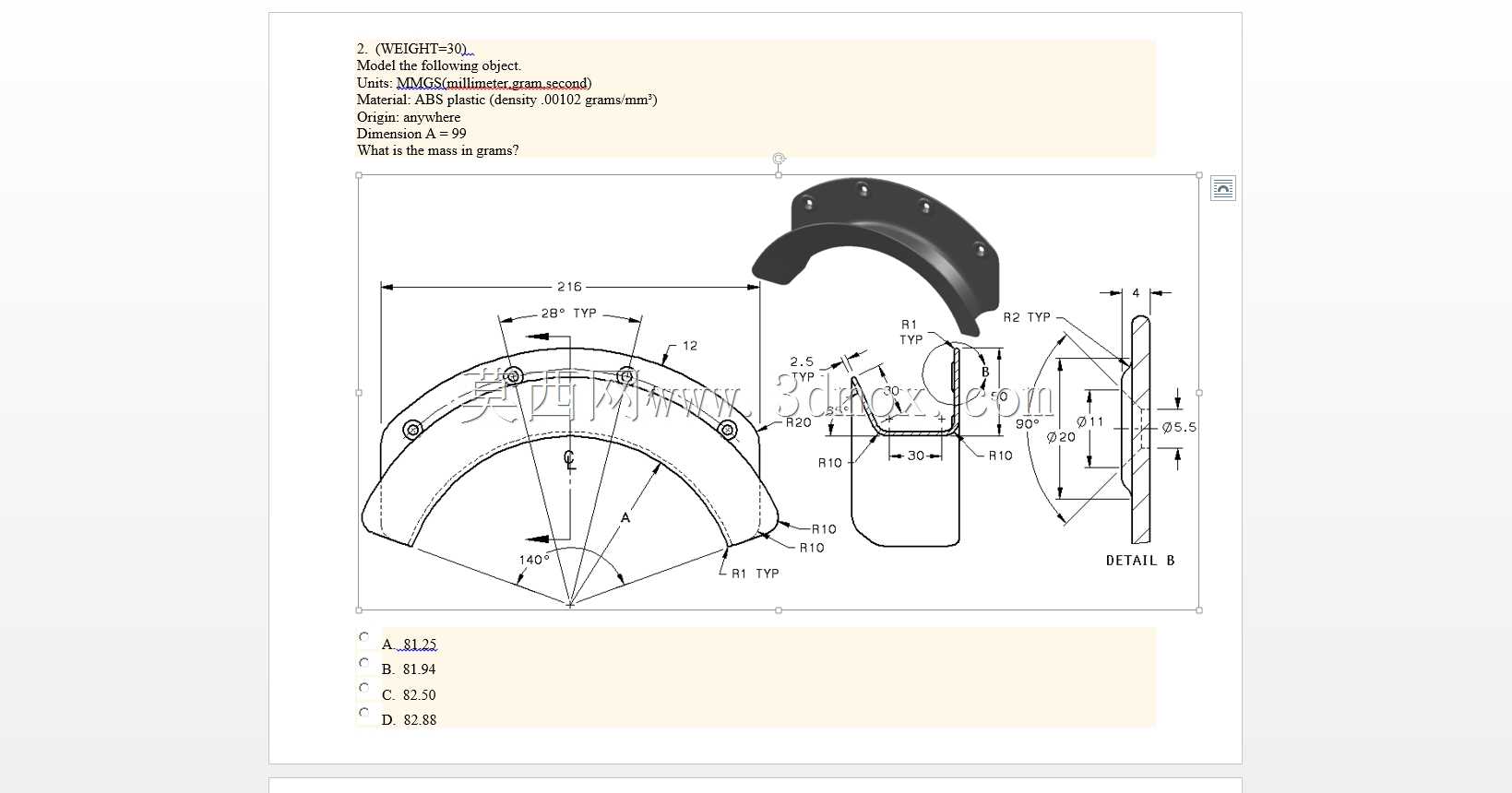Click the "Origin: anywhere" line
This screenshot has height=793, width=1512.
coord(409,117)
